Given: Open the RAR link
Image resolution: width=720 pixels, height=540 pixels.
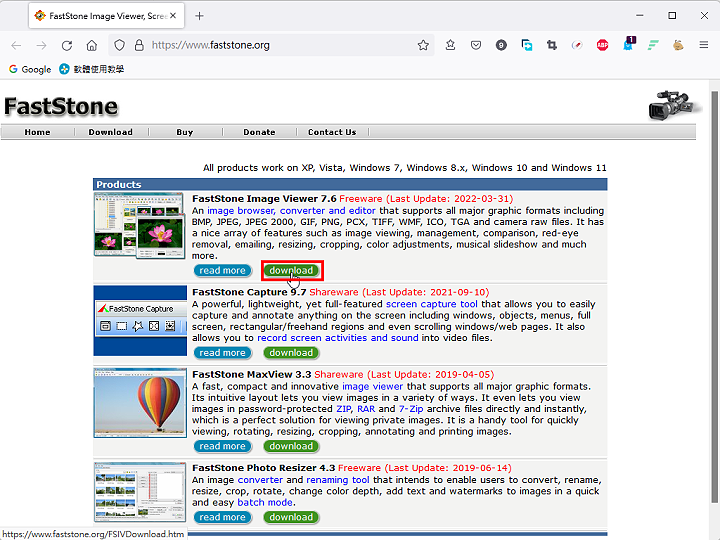Looking at the screenshot, I should click(x=366, y=409).
